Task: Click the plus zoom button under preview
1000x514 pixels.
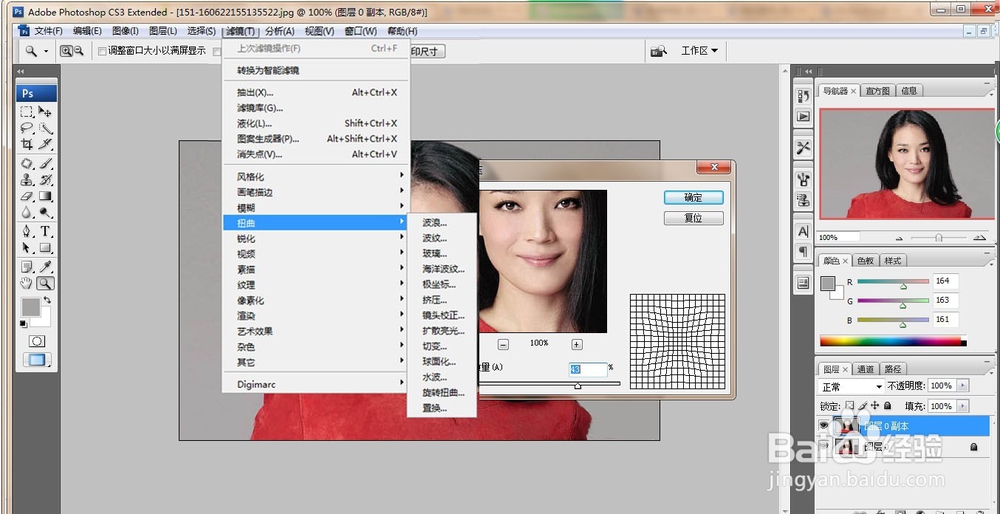Action: point(577,344)
